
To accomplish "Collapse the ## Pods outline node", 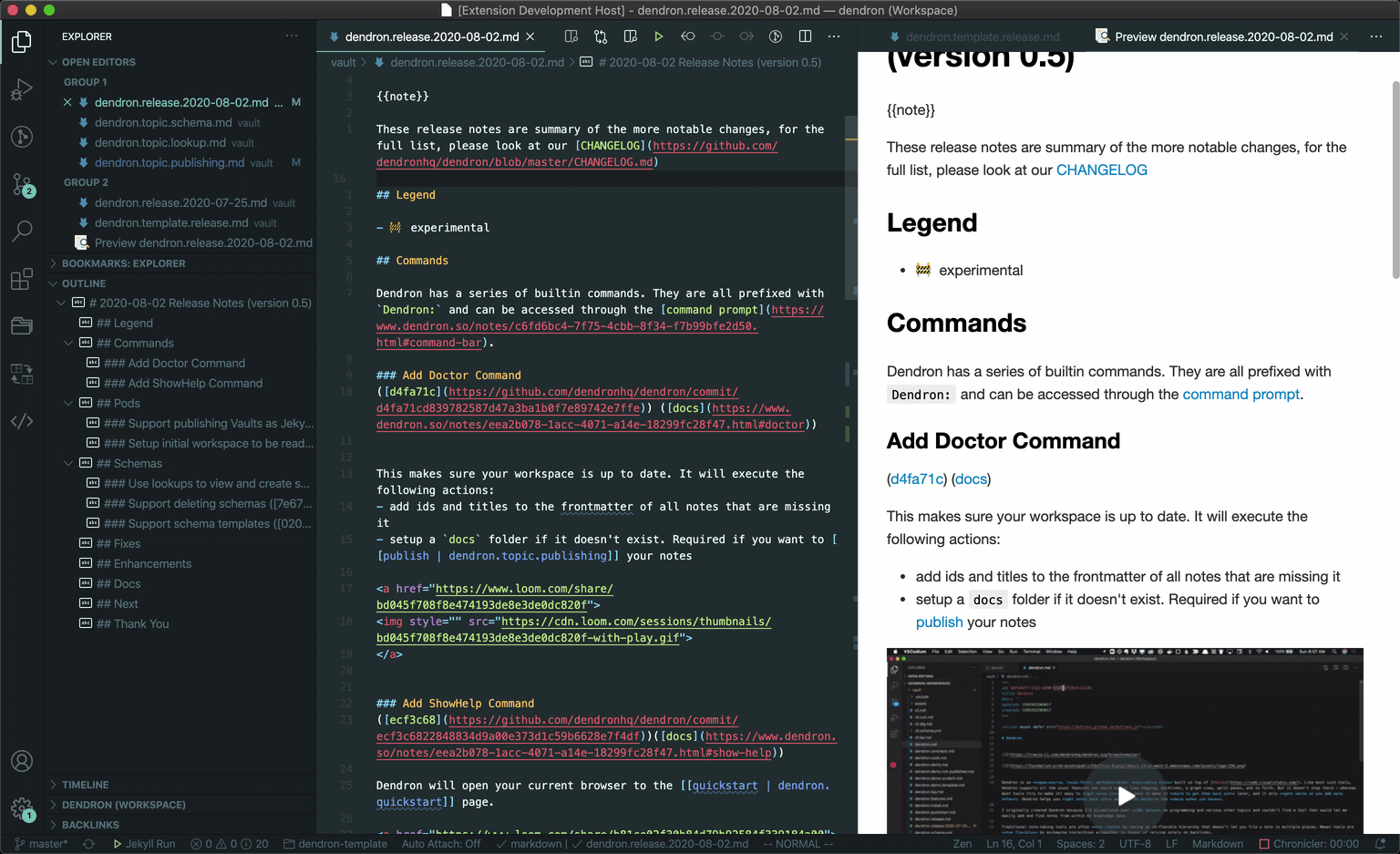I will pos(68,404).
